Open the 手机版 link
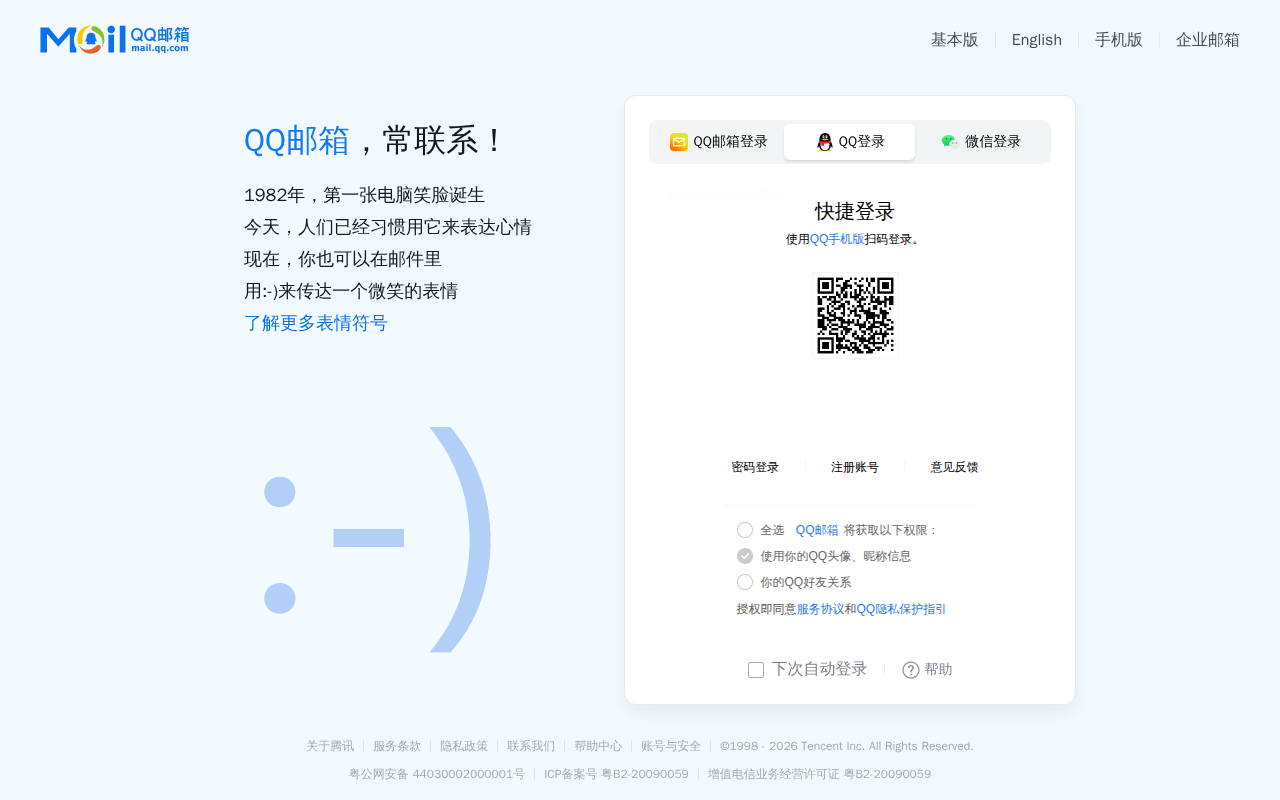 (1119, 40)
